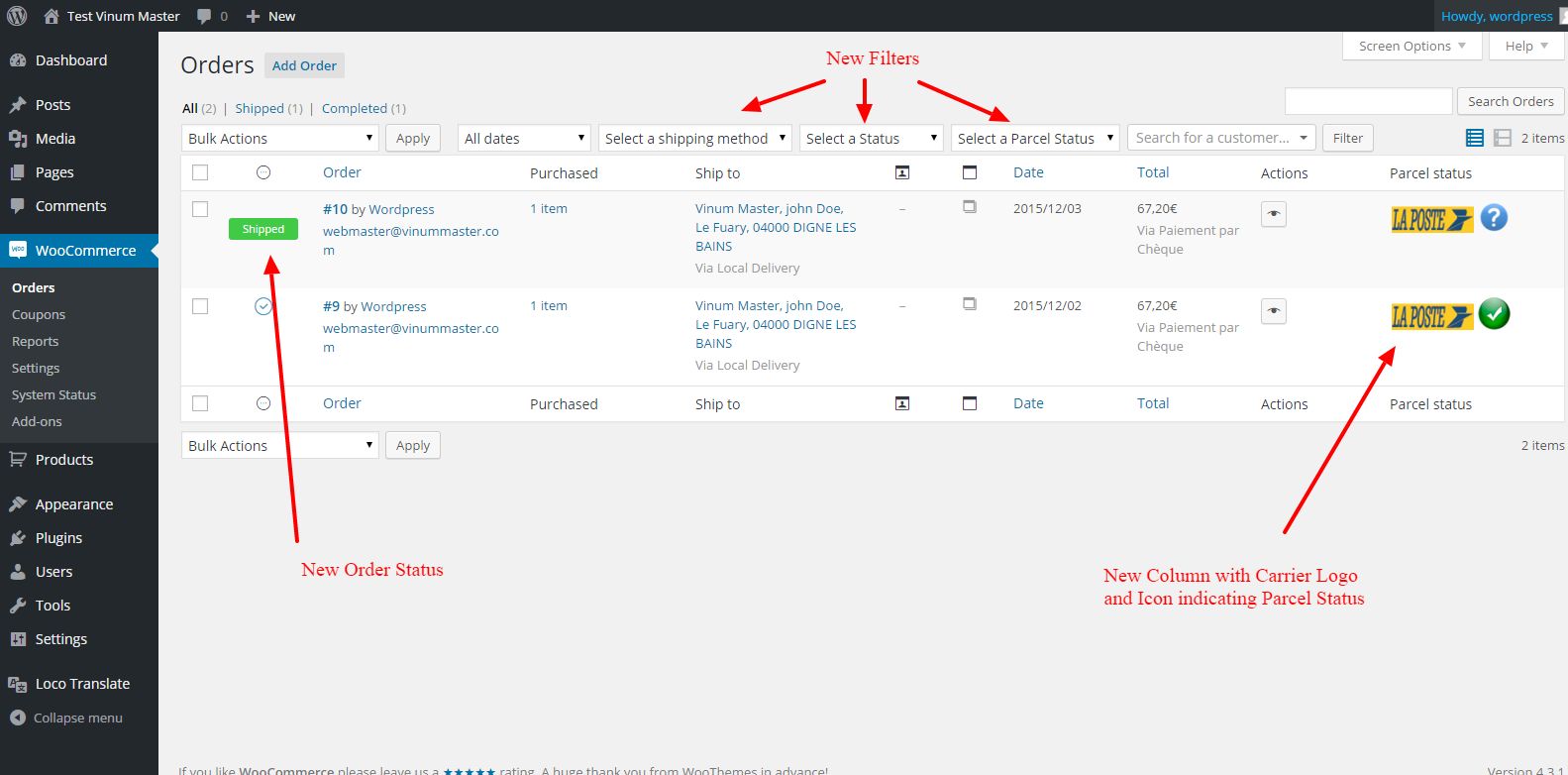The image size is (1568, 775).
Task: Open Select a Status dropdown
Action: tap(872, 138)
